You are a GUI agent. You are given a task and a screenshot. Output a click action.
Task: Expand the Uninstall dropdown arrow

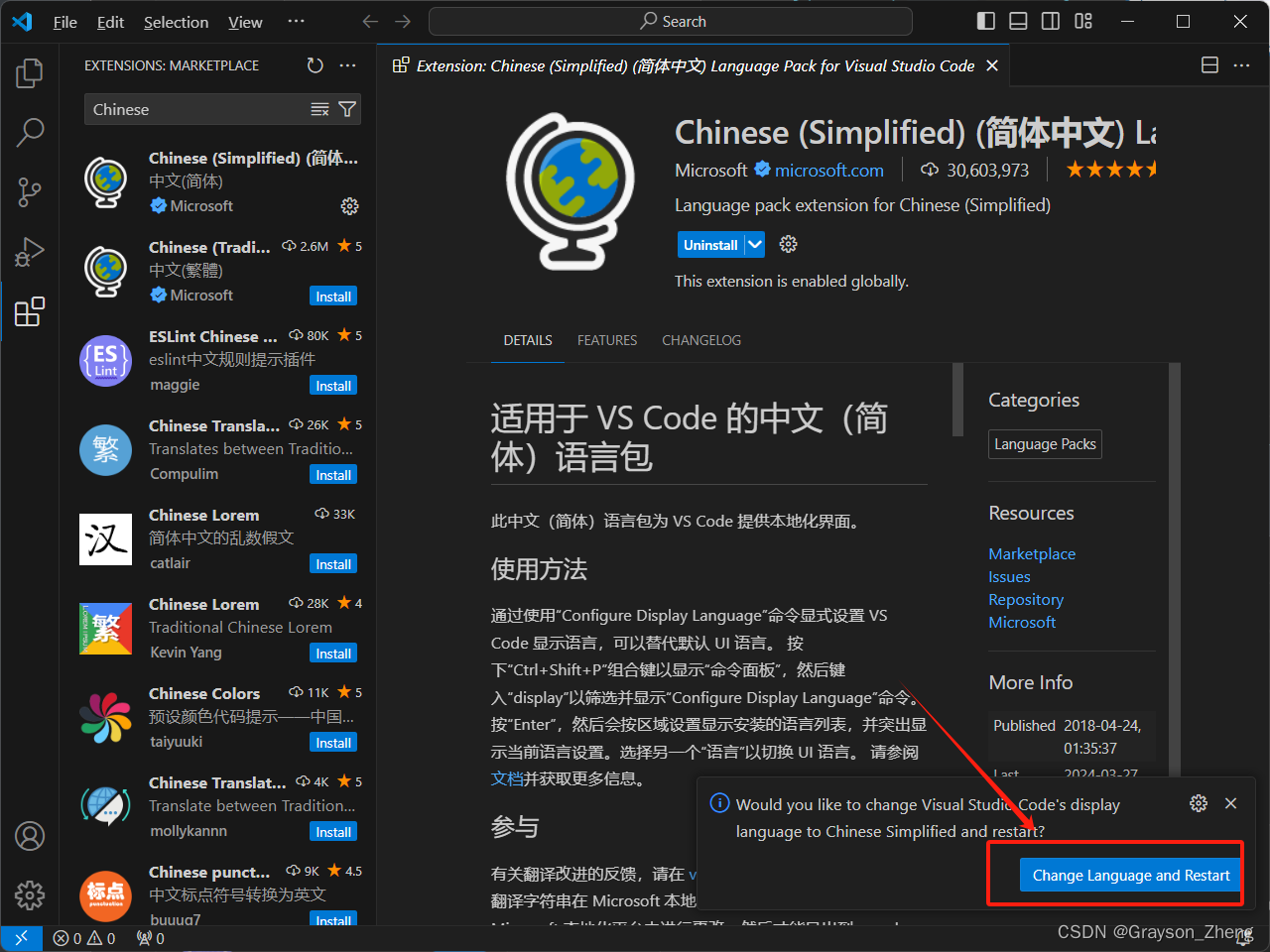755,244
